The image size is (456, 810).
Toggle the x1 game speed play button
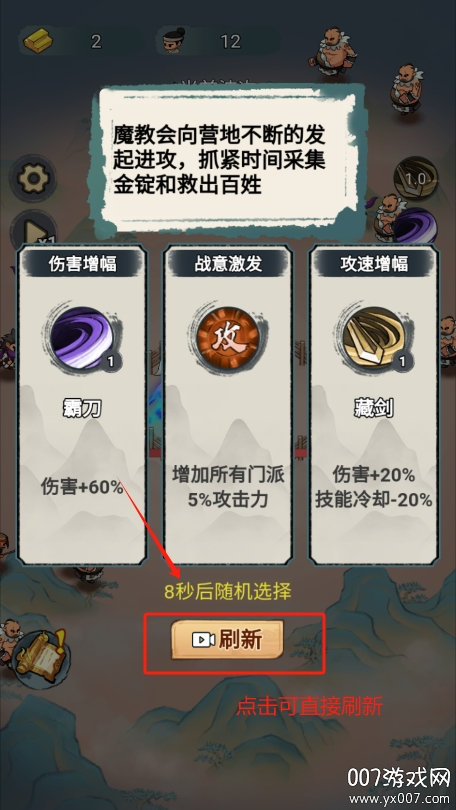31,231
